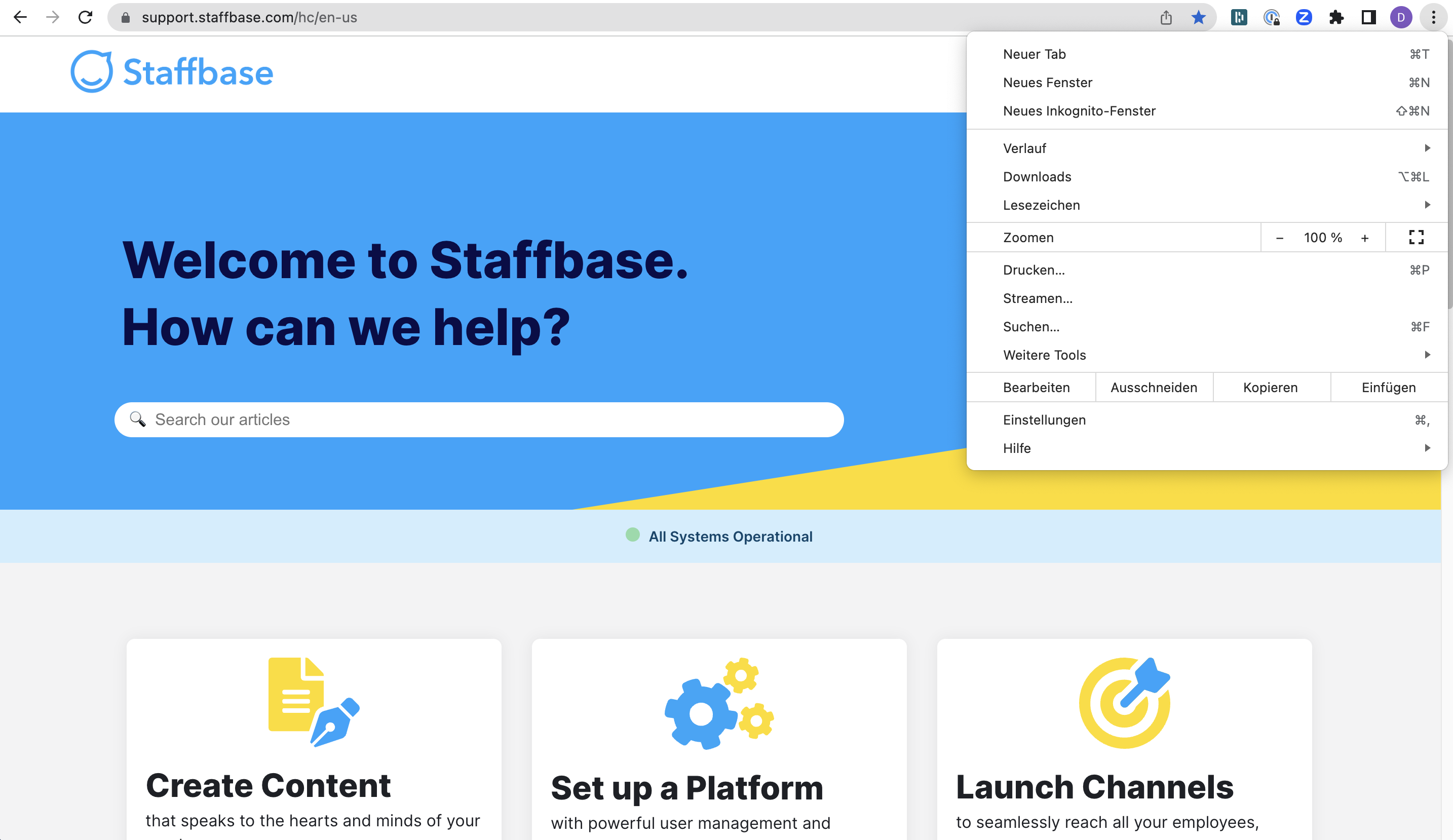Image resolution: width=1453 pixels, height=840 pixels.
Task: Choose Suchen... from the menu
Action: [x=1207, y=326]
